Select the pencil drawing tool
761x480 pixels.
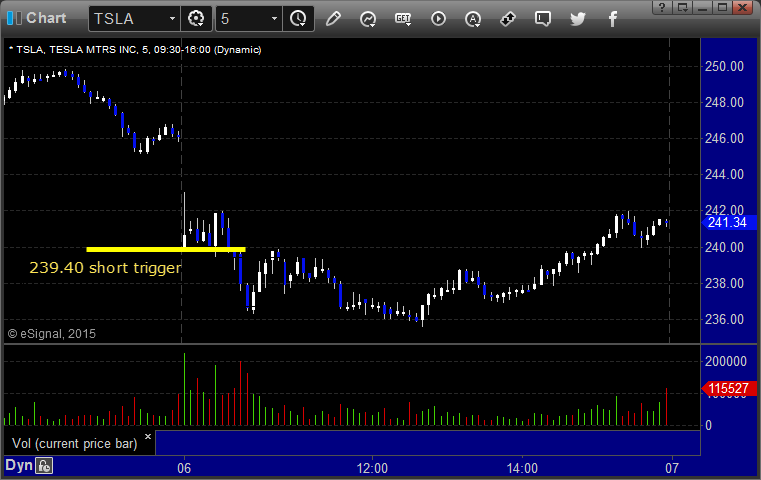pos(333,19)
